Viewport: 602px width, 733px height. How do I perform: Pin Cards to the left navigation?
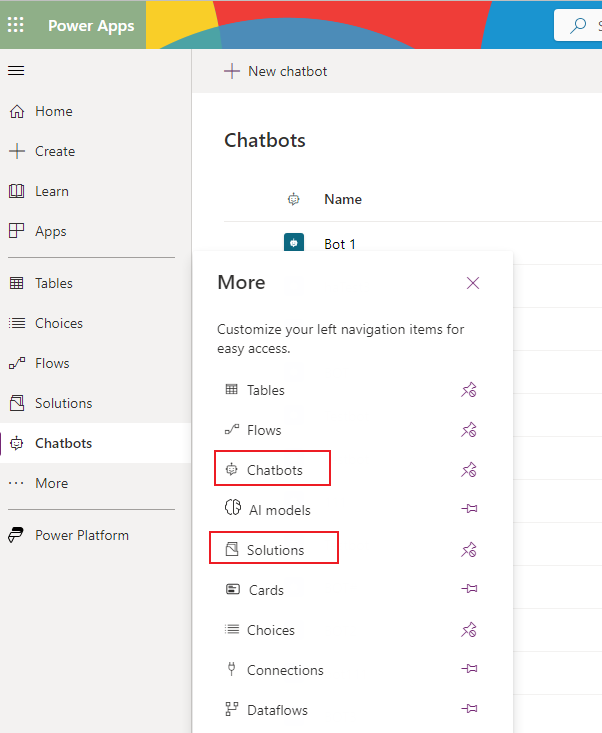click(x=469, y=589)
